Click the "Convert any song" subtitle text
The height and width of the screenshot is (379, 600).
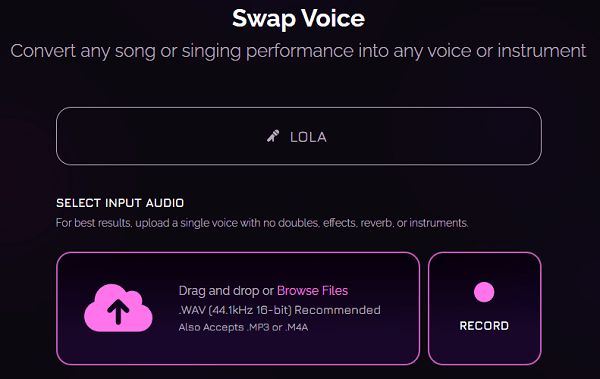coord(298,51)
